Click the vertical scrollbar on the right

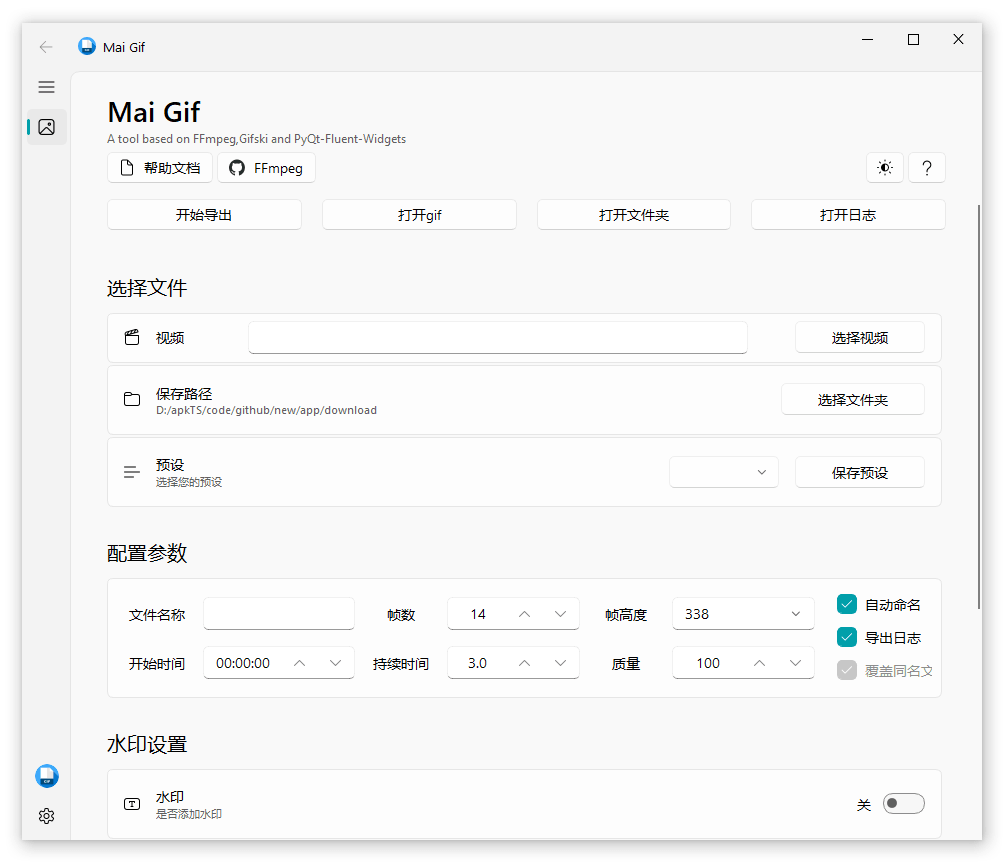[978, 406]
